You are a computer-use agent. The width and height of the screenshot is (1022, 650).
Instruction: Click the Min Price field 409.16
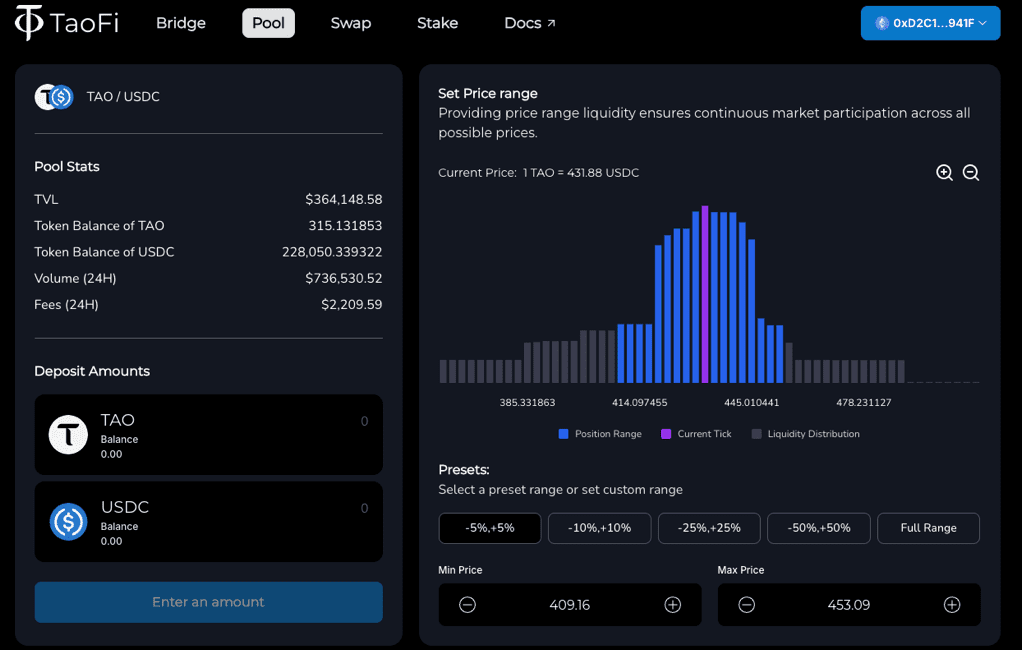tap(570, 605)
